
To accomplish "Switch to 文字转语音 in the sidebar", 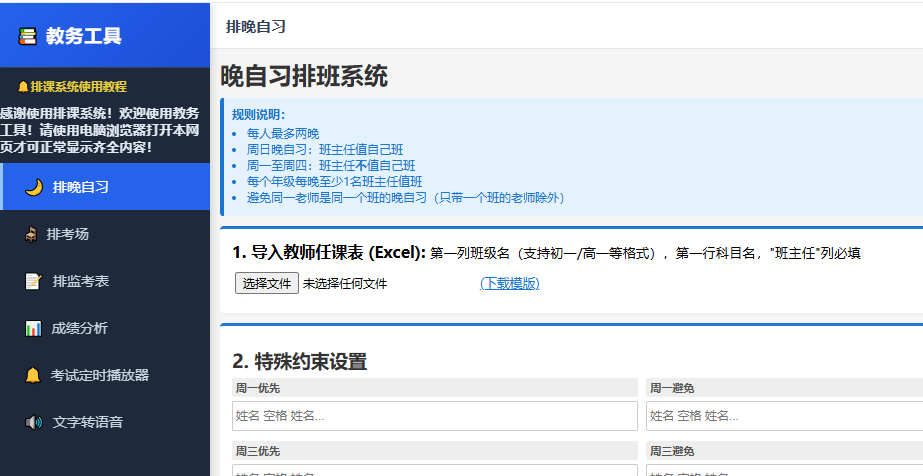I will point(105,422).
